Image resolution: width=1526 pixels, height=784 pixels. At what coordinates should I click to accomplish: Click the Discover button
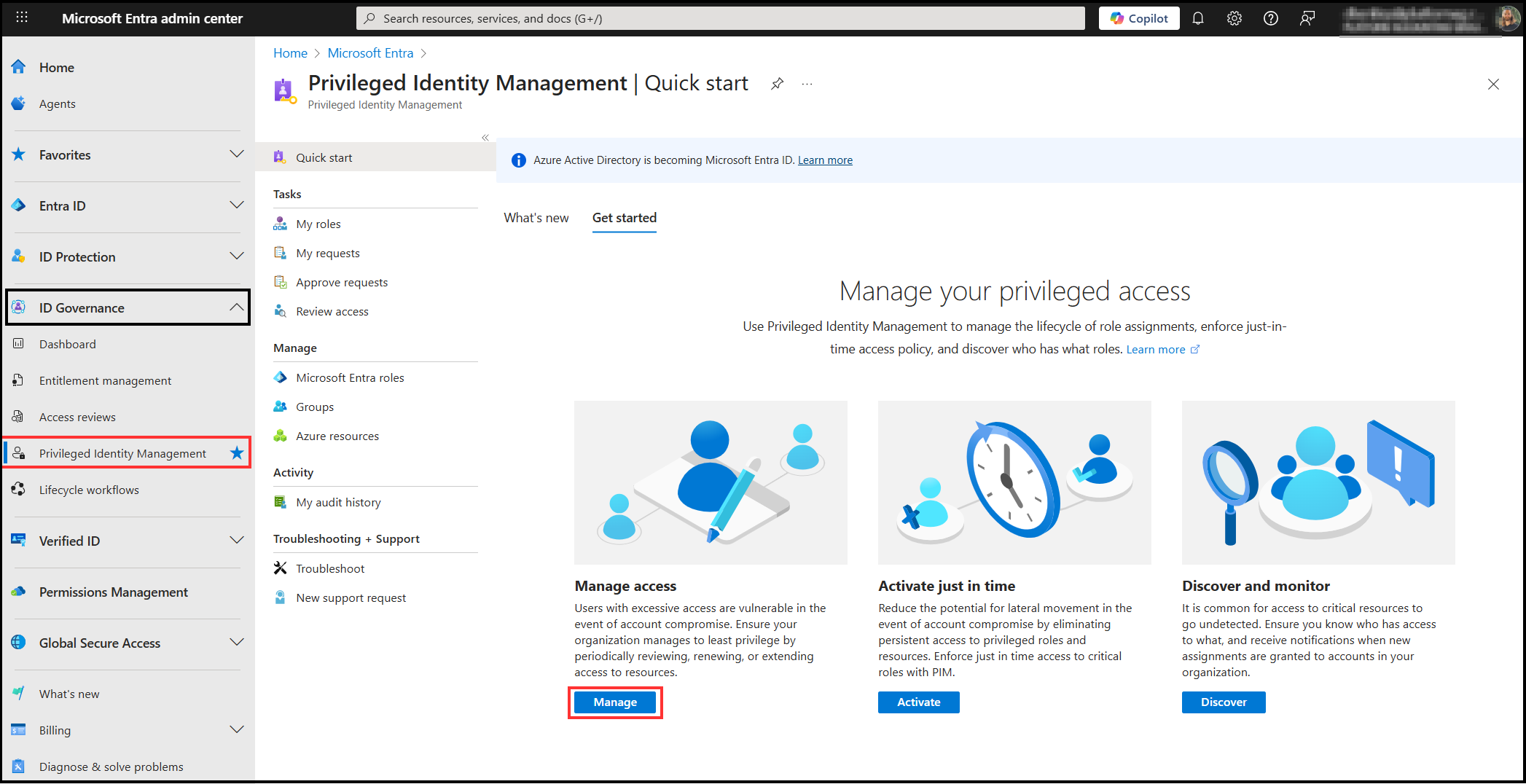1224,702
